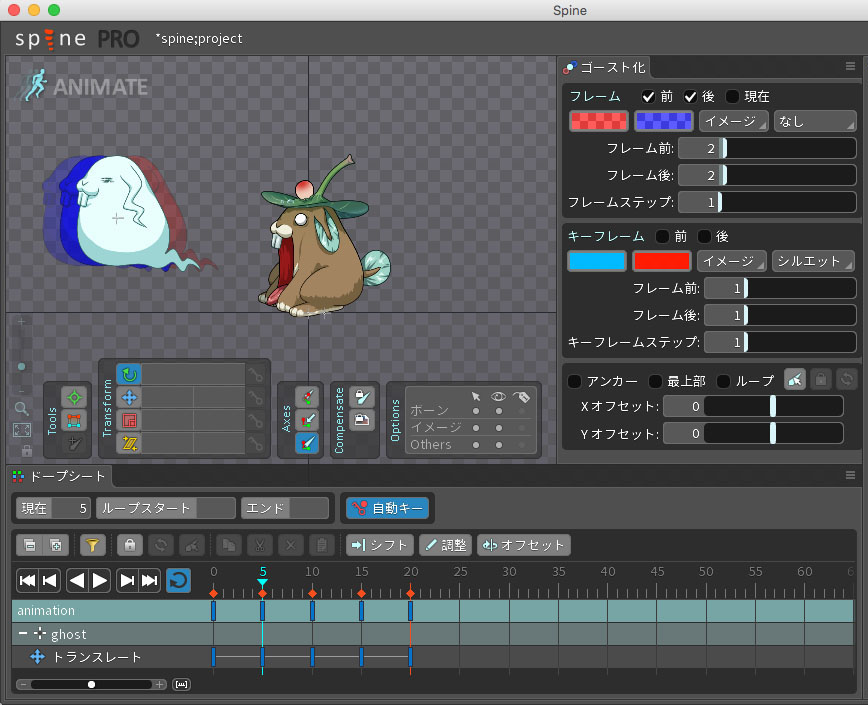Screen dimensions: 868x705
Task: Toggle the 自動キー button
Action: point(388,508)
